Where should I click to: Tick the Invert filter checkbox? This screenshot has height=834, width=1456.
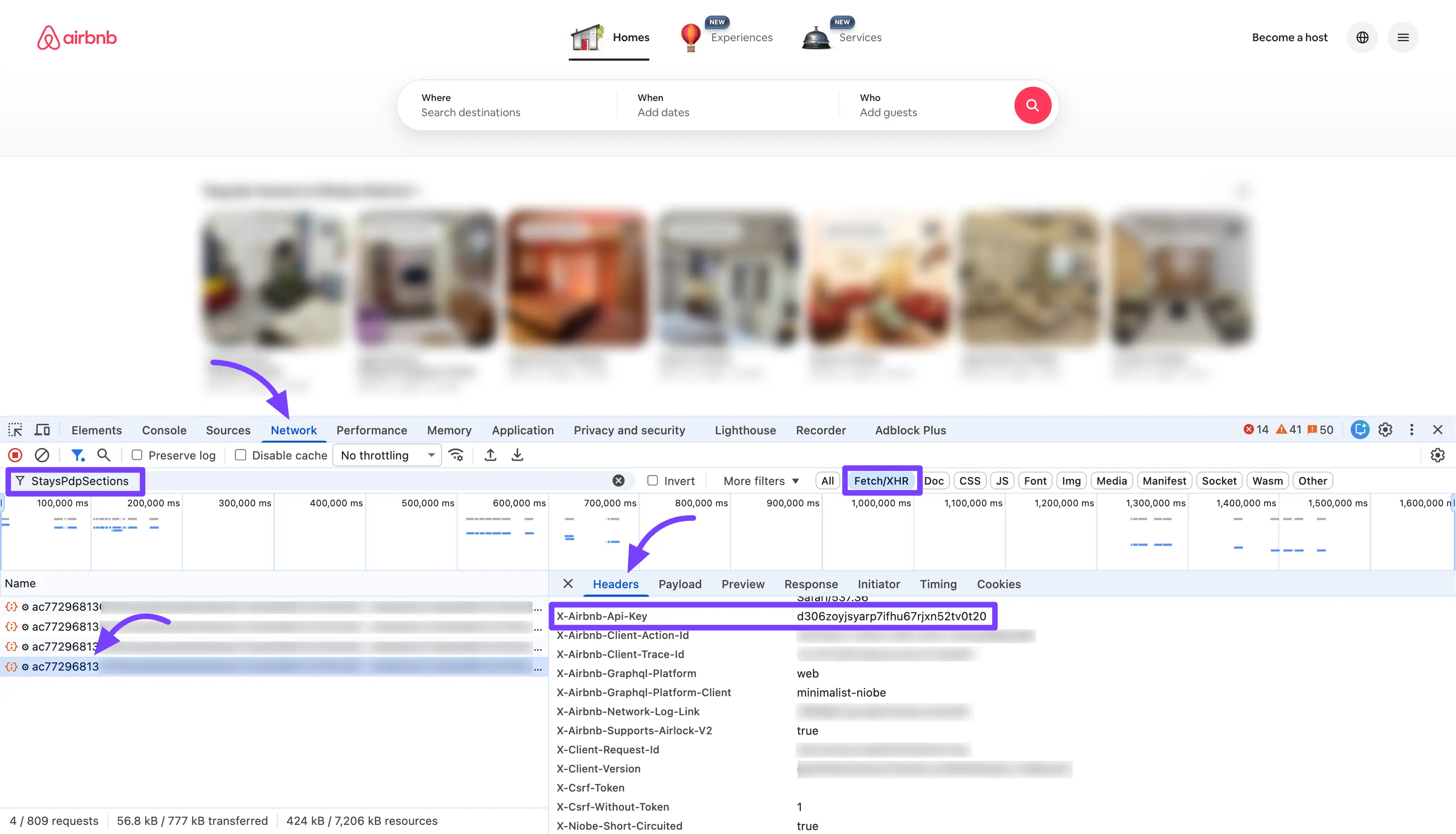tap(652, 481)
